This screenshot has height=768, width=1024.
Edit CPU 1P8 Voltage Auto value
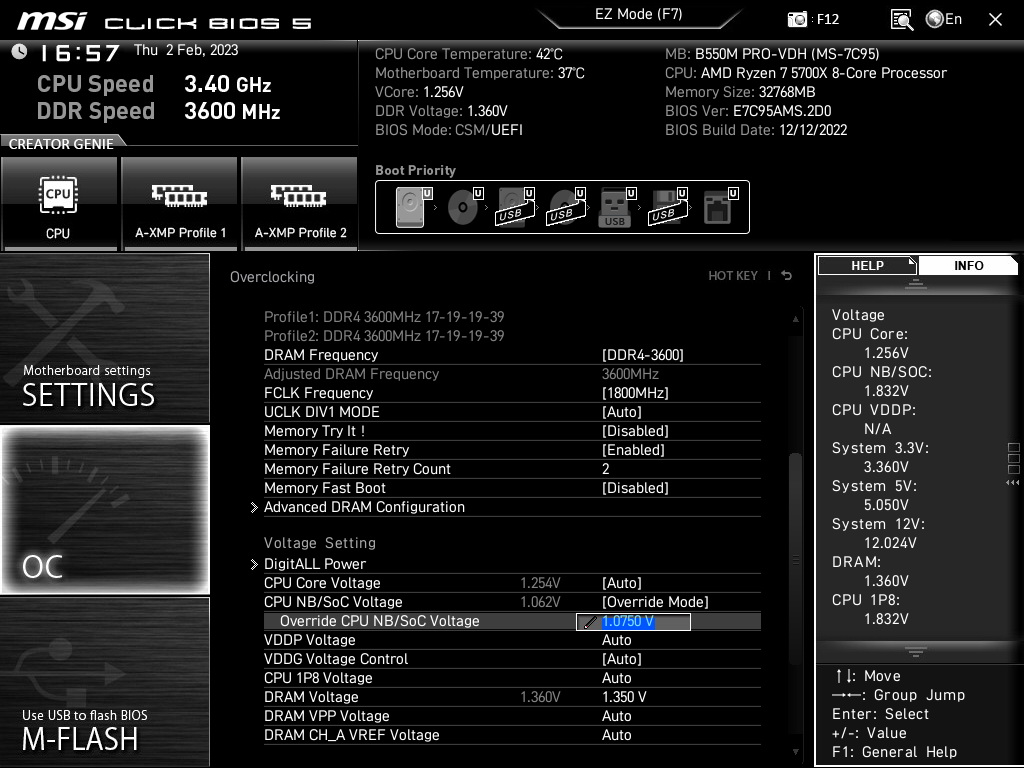click(x=616, y=678)
